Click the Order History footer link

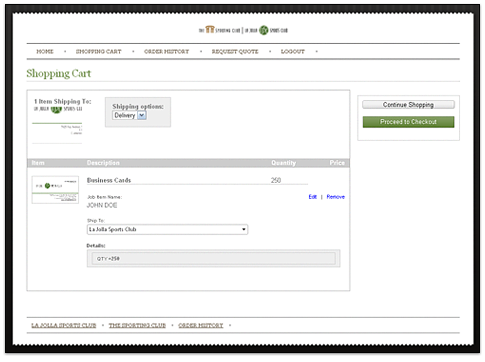201,325
